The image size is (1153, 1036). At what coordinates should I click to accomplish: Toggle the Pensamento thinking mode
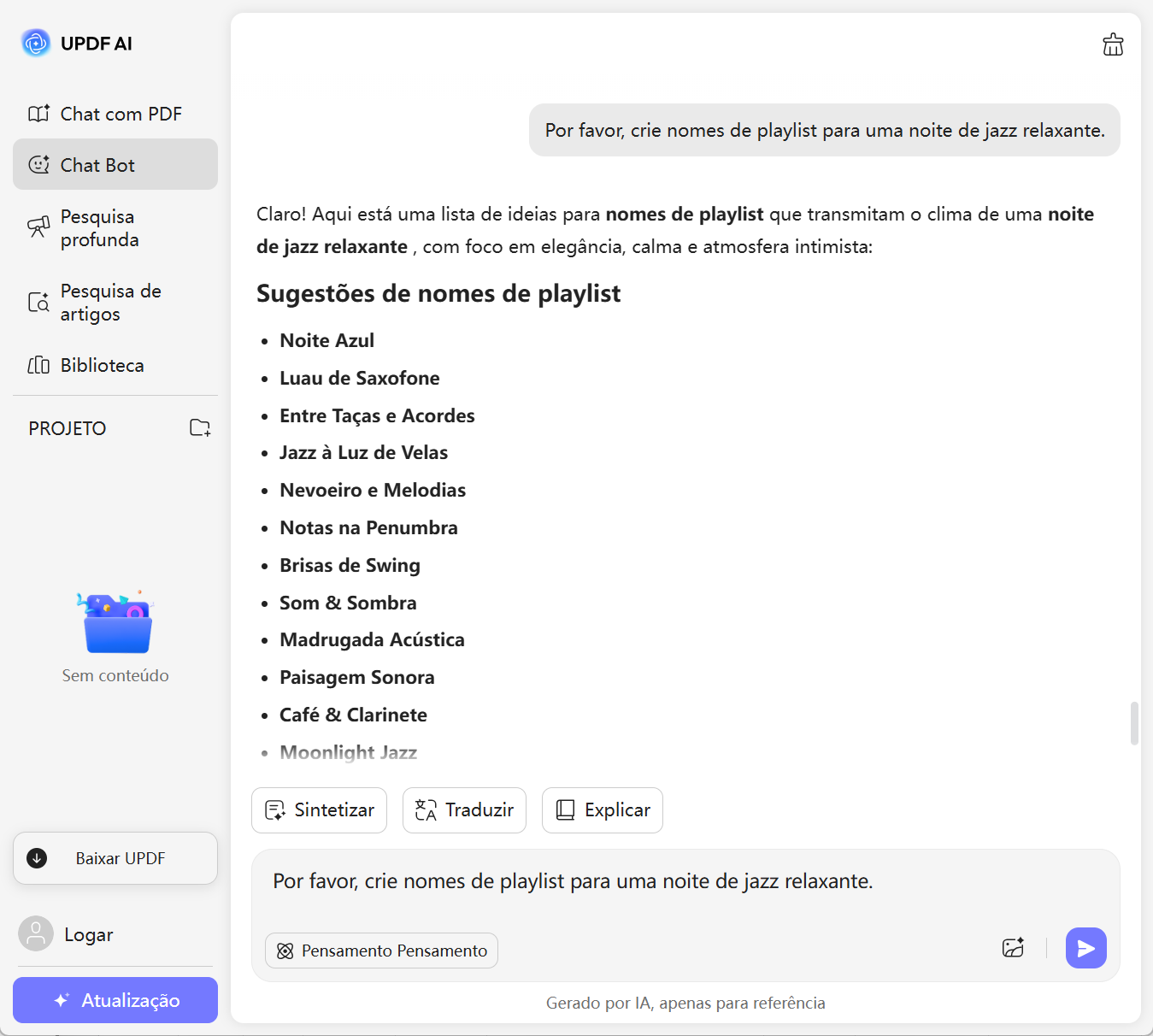pos(381,951)
